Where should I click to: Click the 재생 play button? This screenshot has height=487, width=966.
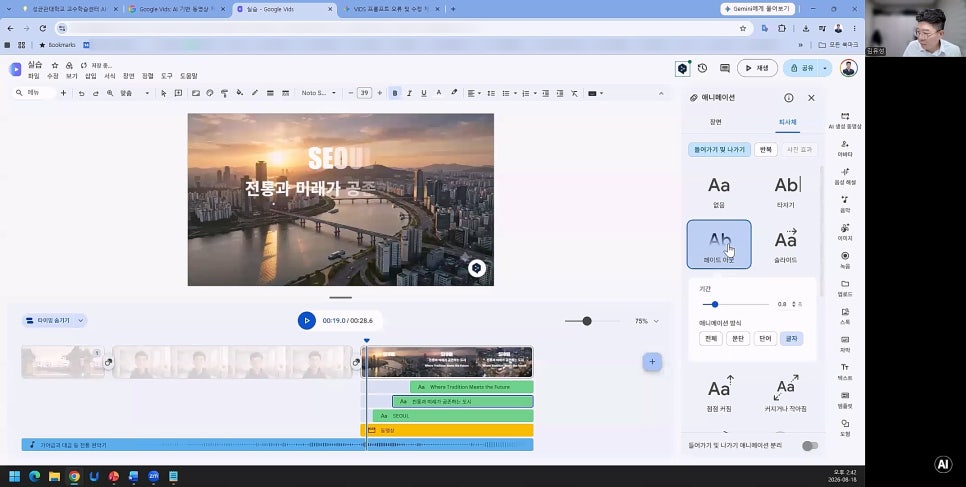point(757,68)
